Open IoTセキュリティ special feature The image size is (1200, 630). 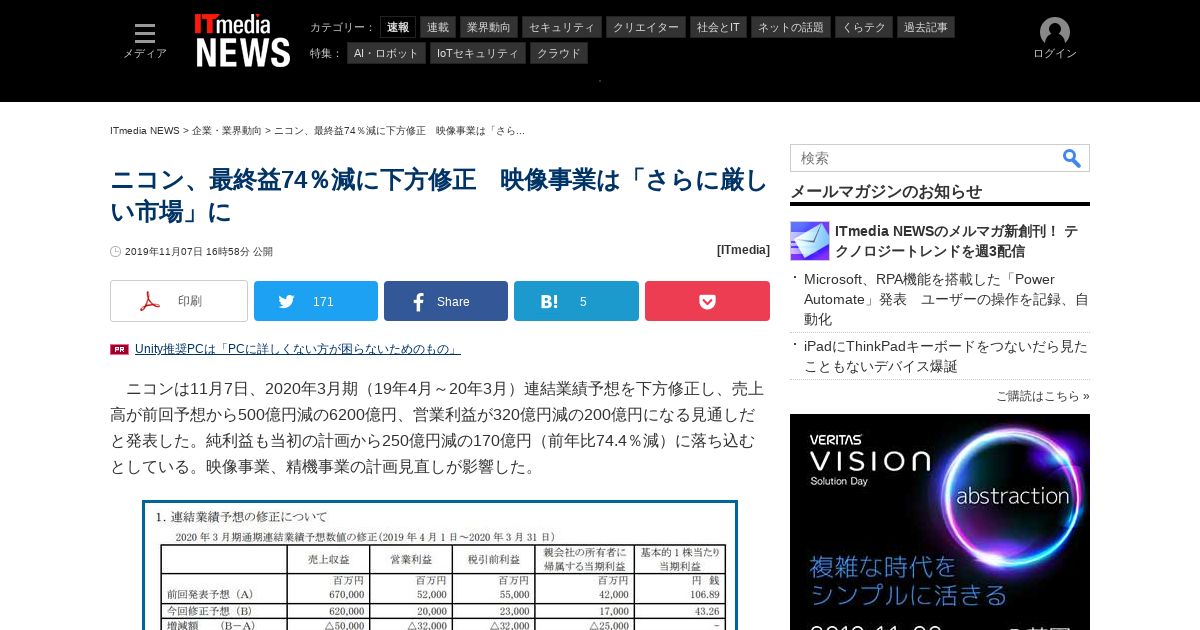click(x=478, y=53)
